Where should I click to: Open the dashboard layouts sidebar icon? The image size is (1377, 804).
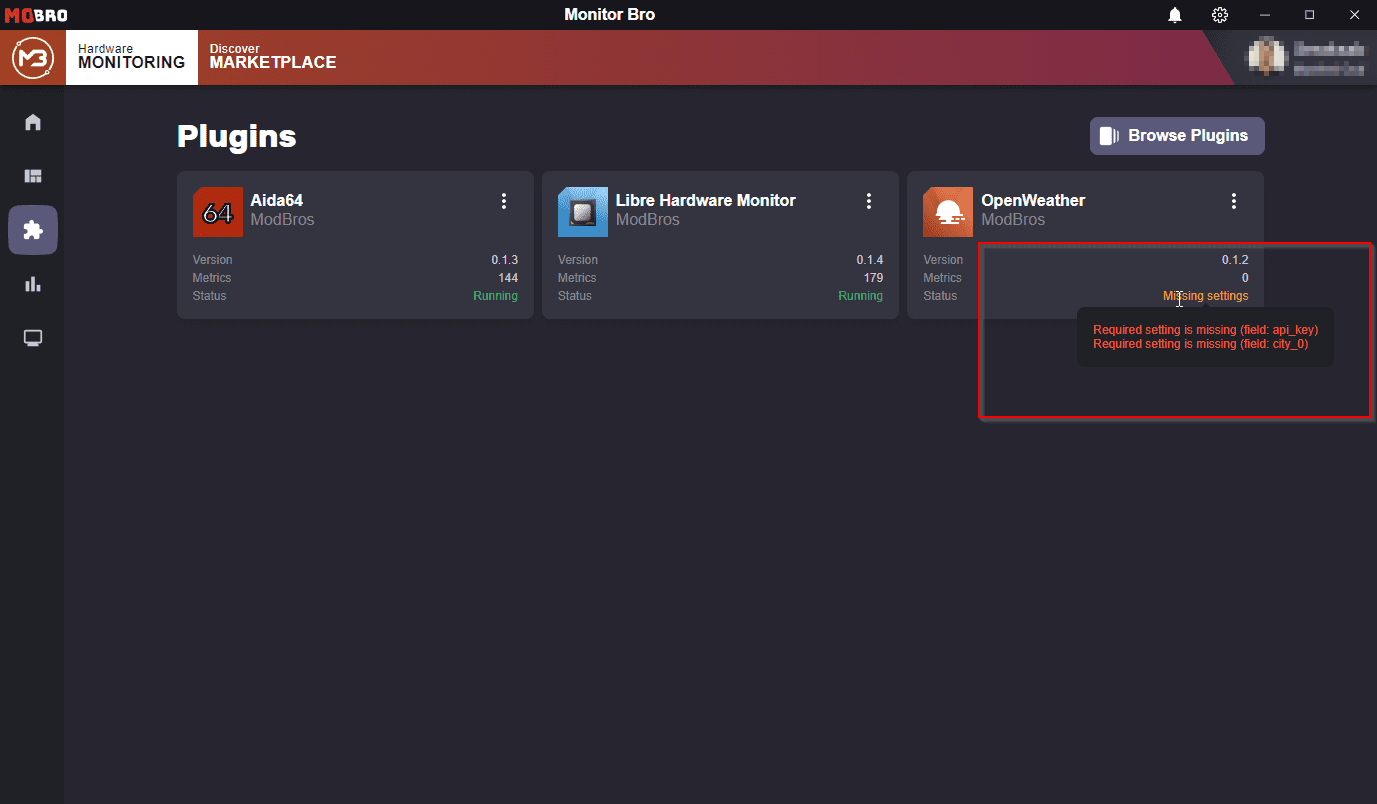coord(33,176)
